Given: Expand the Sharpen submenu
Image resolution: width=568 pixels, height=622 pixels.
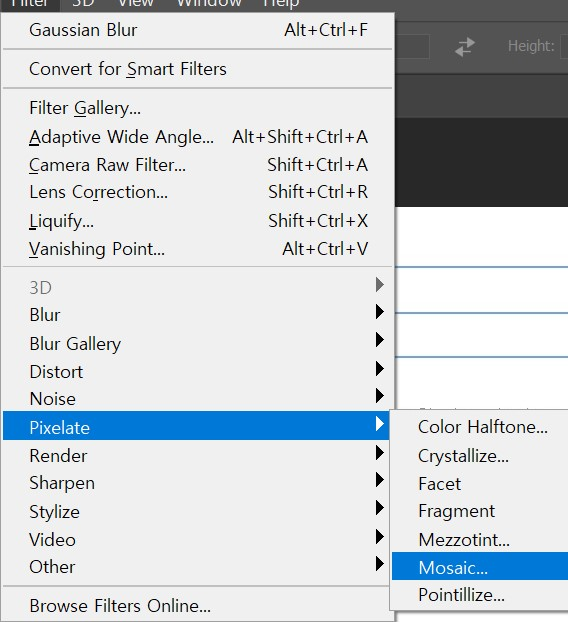Looking at the screenshot, I should (196, 483).
